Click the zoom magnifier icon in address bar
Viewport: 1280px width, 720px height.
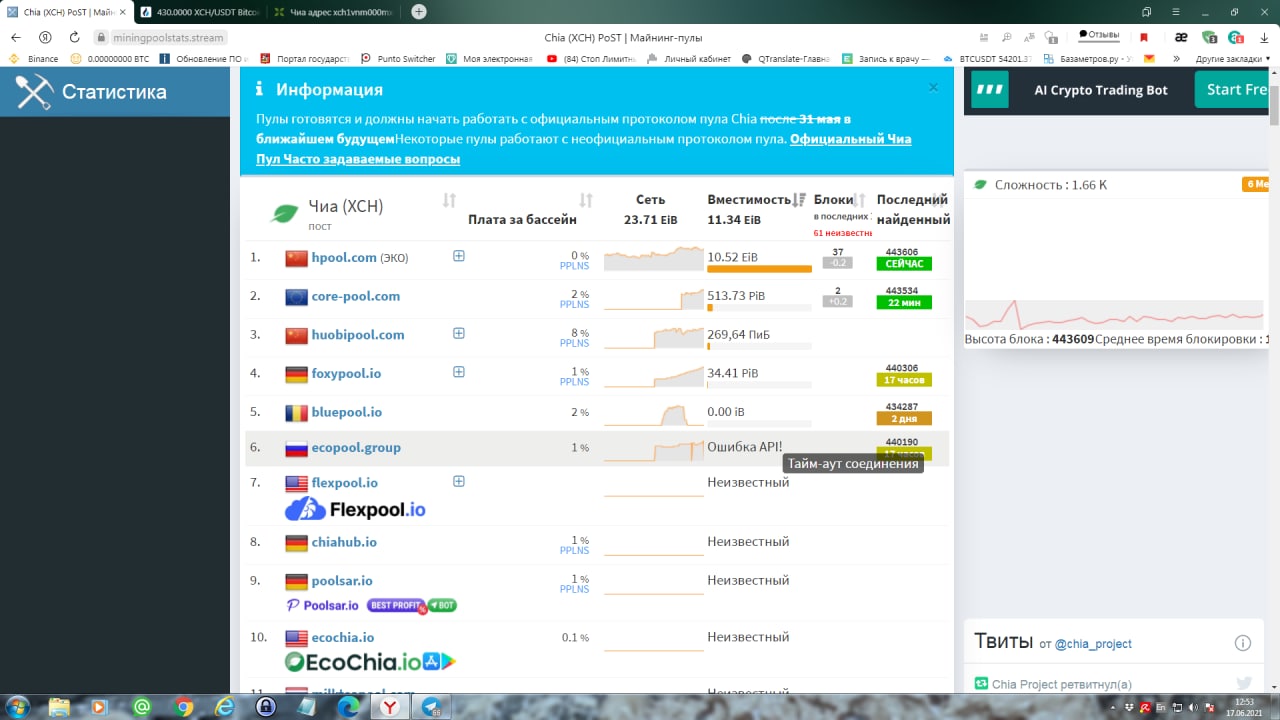coord(1005,37)
